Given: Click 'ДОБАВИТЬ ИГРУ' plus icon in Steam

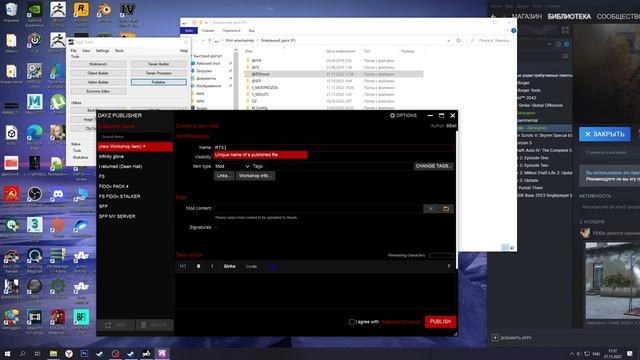Looking at the screenshot, I should (495, 338).
